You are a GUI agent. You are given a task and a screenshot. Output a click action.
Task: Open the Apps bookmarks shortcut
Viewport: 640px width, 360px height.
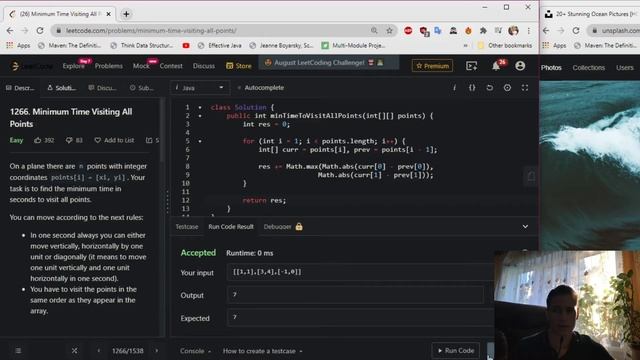[18, 45]
